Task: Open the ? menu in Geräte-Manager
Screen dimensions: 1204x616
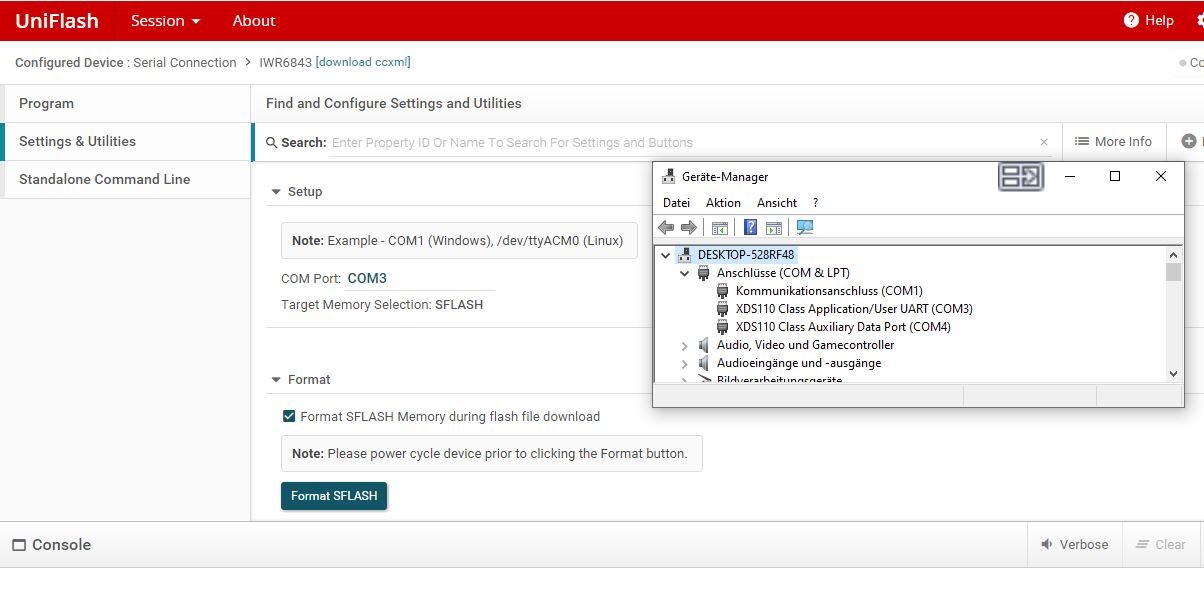Action: [815, 203]
